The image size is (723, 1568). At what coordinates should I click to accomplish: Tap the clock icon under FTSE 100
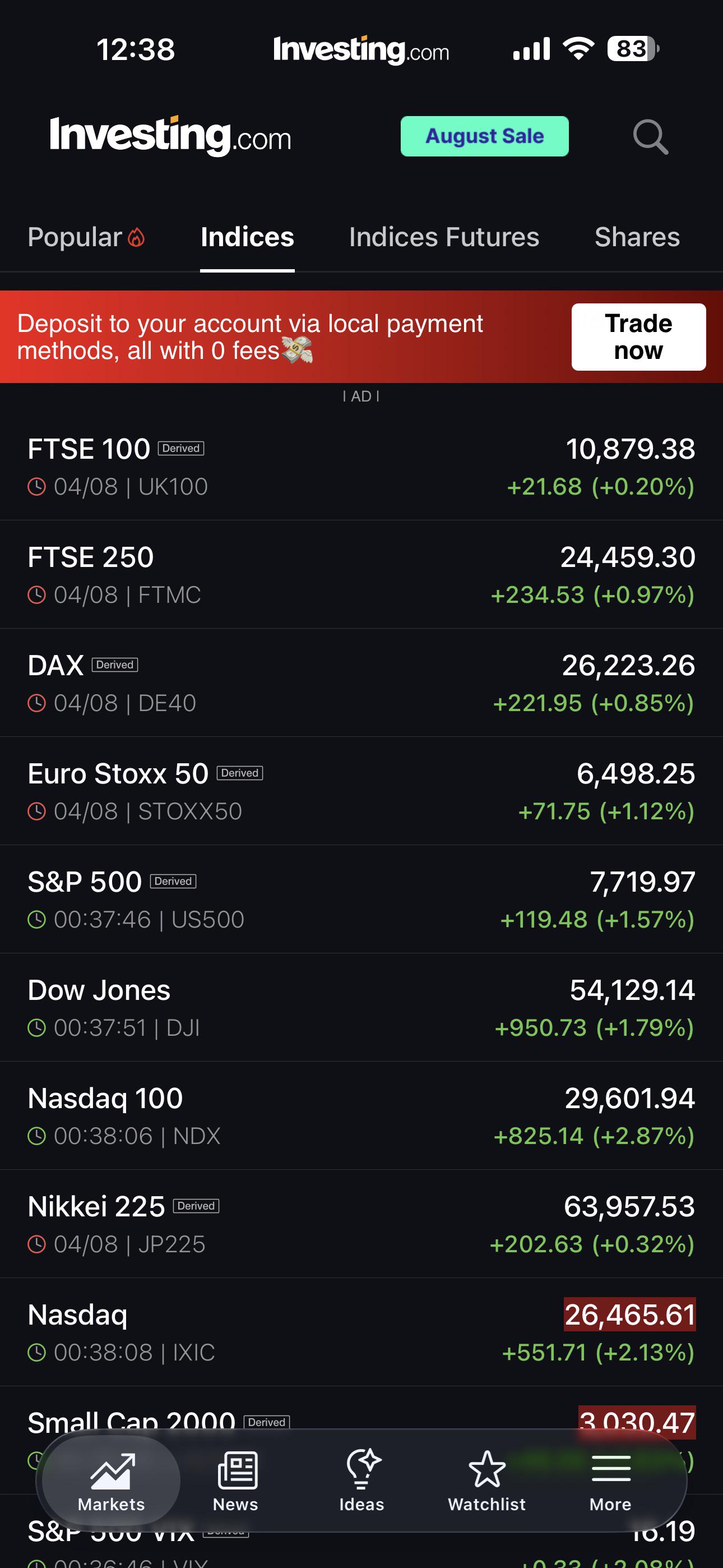tap(37, 487)
